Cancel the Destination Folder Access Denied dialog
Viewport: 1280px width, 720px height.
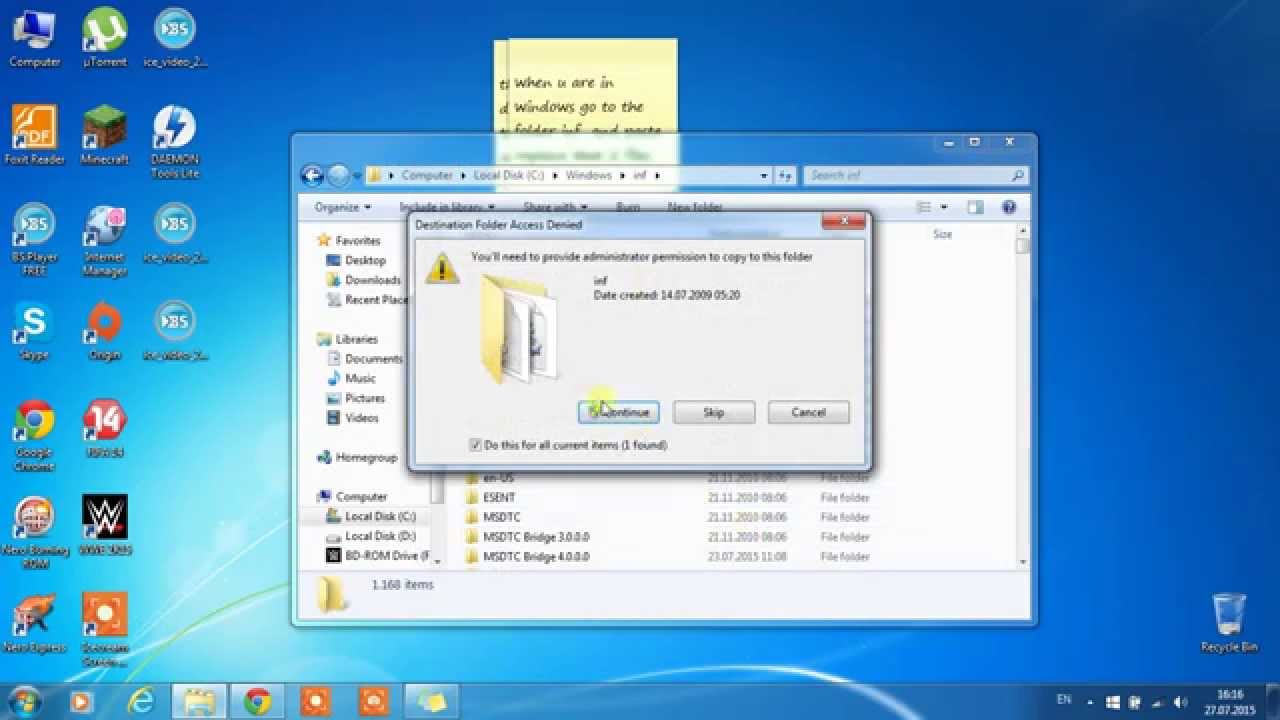coord(808,412)
